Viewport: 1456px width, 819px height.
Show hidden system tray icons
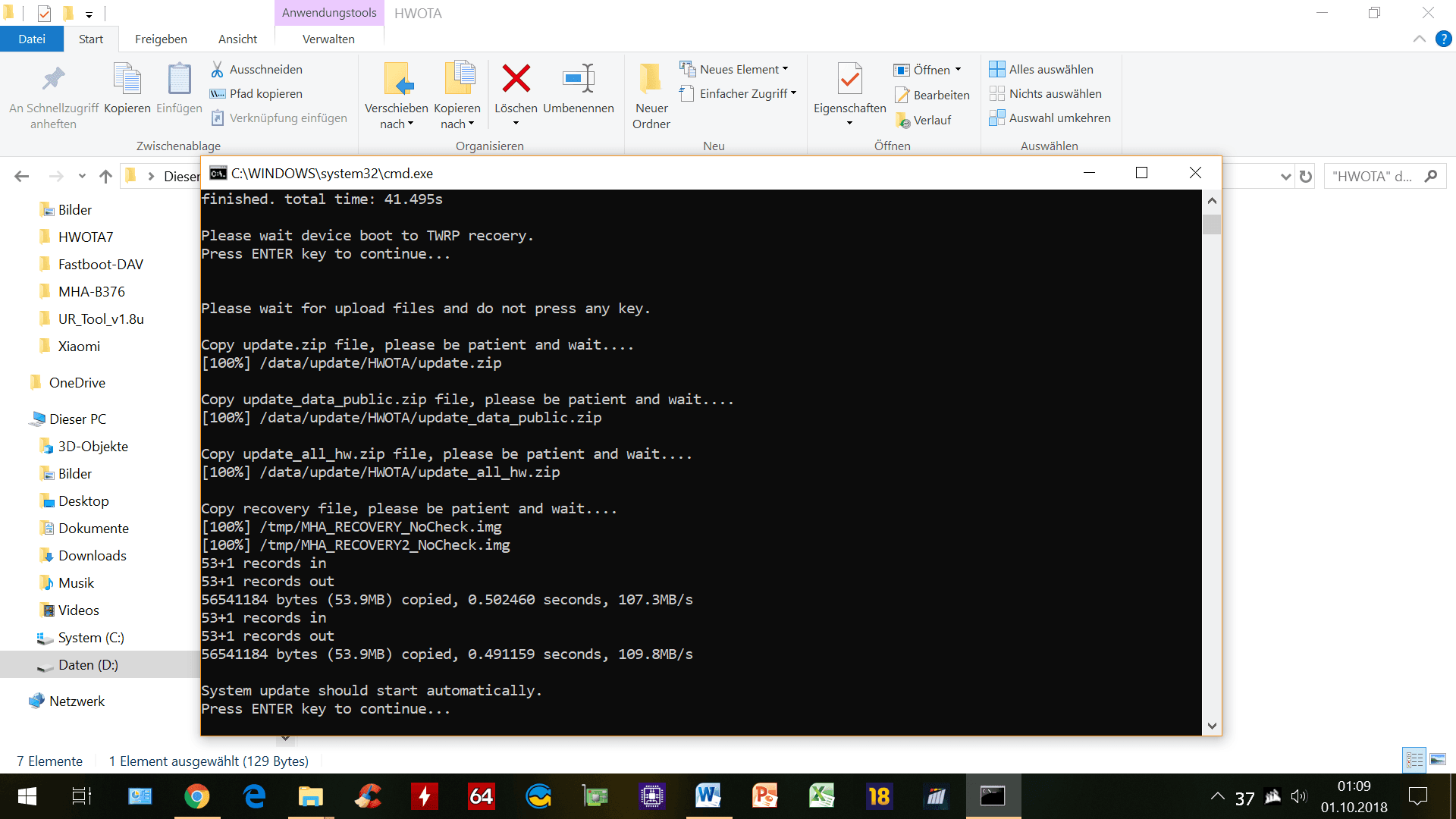point(1217,796)
